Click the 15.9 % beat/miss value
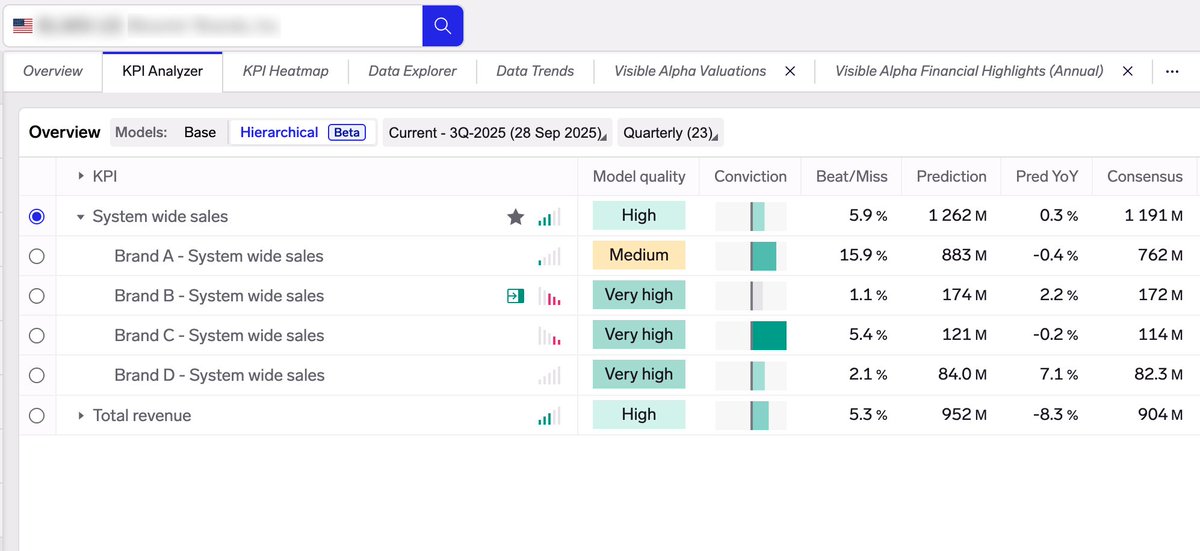The image size is (1200, 551). (863, 256)
